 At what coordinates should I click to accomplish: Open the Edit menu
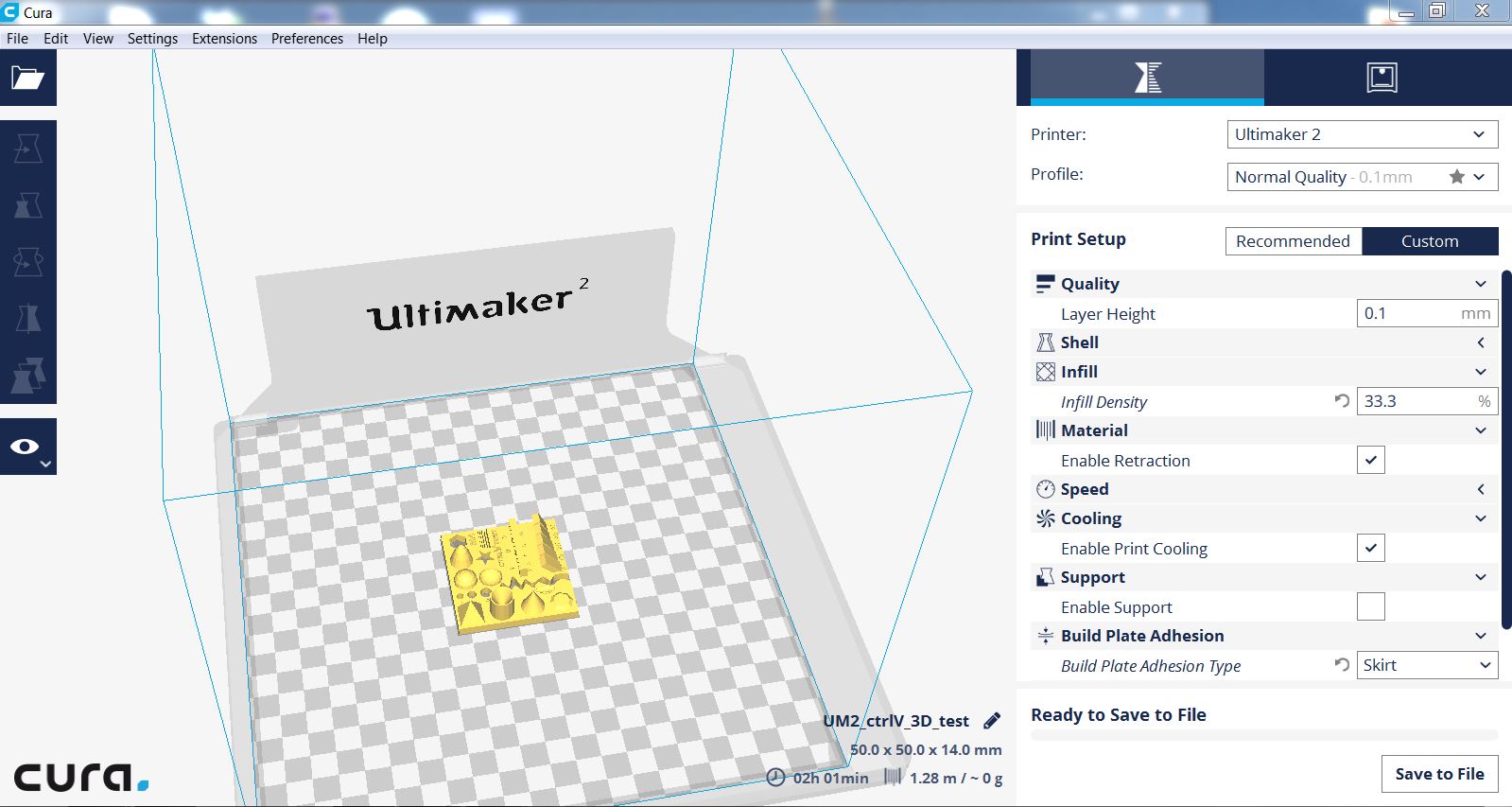click(56, 39)
